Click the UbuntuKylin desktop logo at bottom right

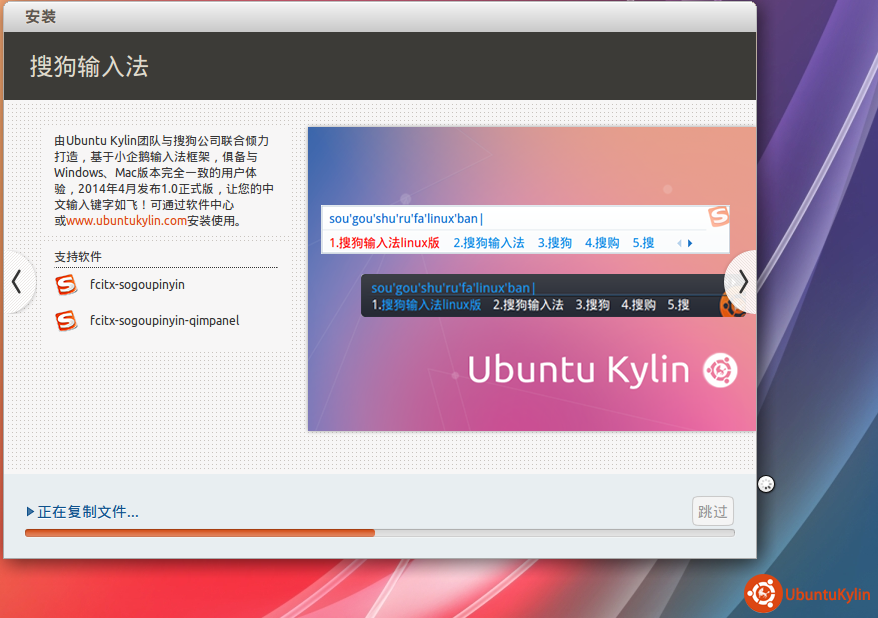[x=807, y=594]
